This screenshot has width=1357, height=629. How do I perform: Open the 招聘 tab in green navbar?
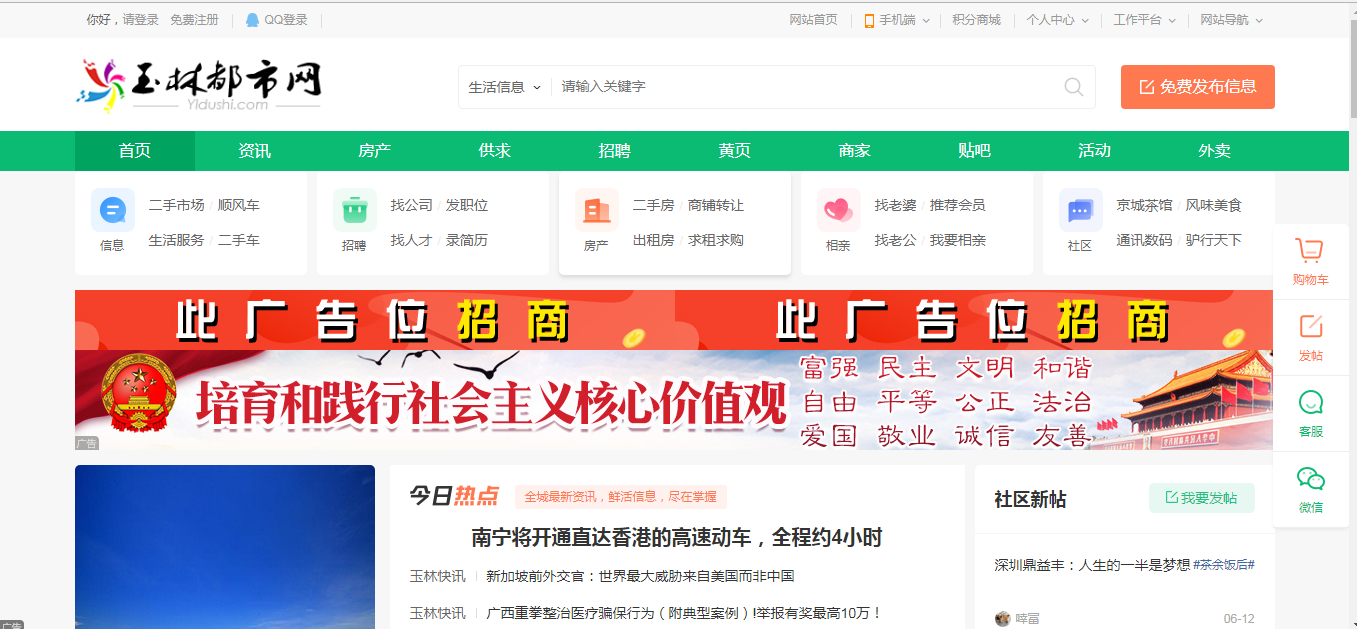(614, 151)
